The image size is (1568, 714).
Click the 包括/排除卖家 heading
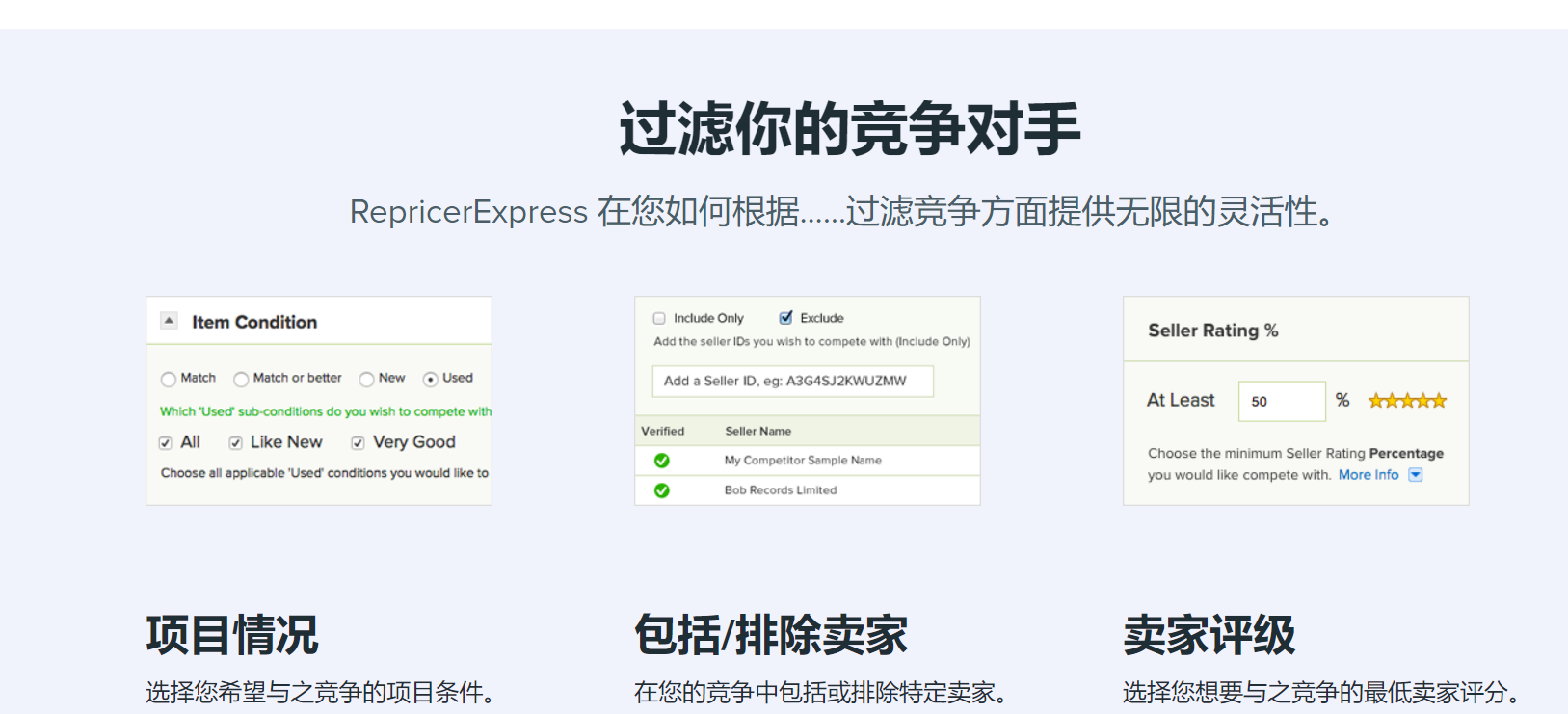pyautogui.click(x=771, y=635)
